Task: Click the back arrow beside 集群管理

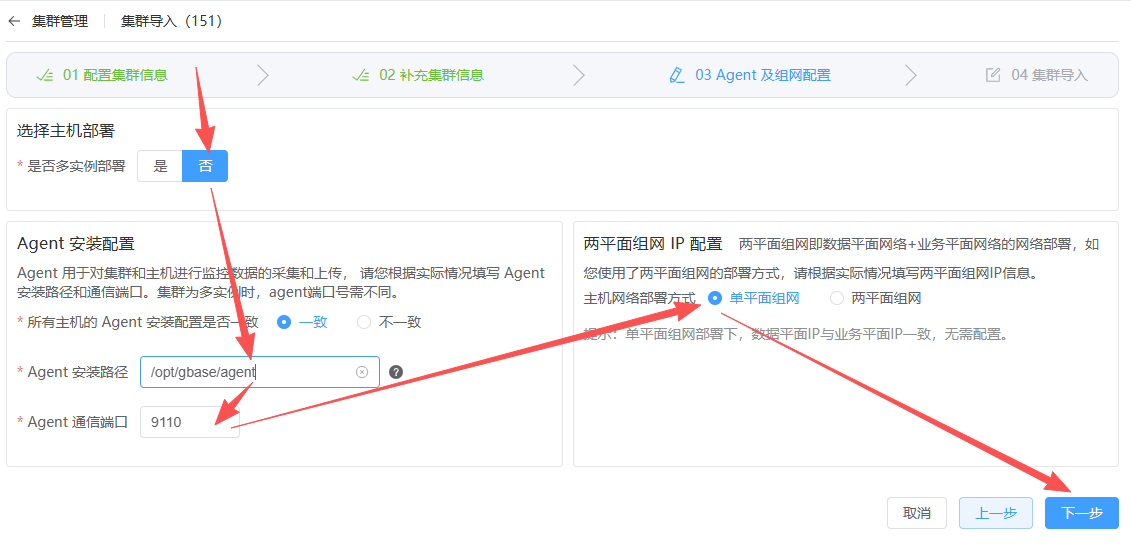Action: coord(14,21)
